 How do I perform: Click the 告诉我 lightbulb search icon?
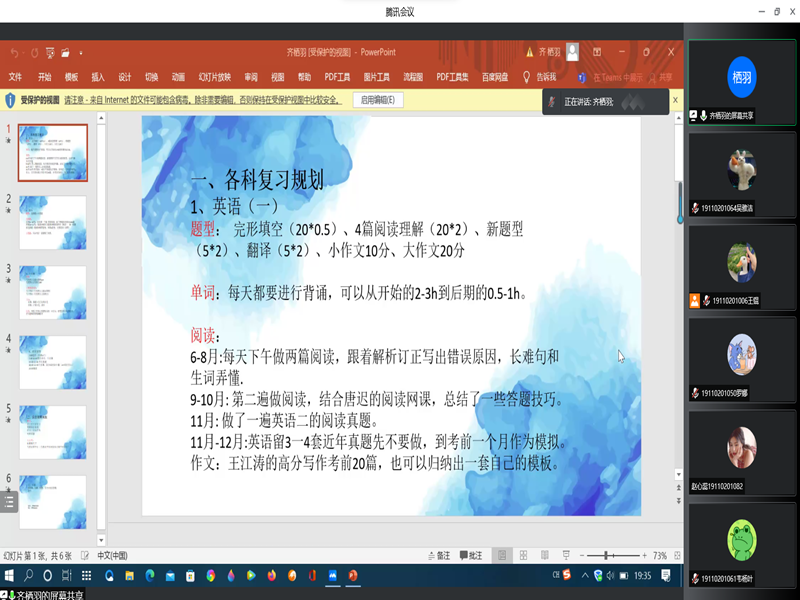[x=526, y=76]
